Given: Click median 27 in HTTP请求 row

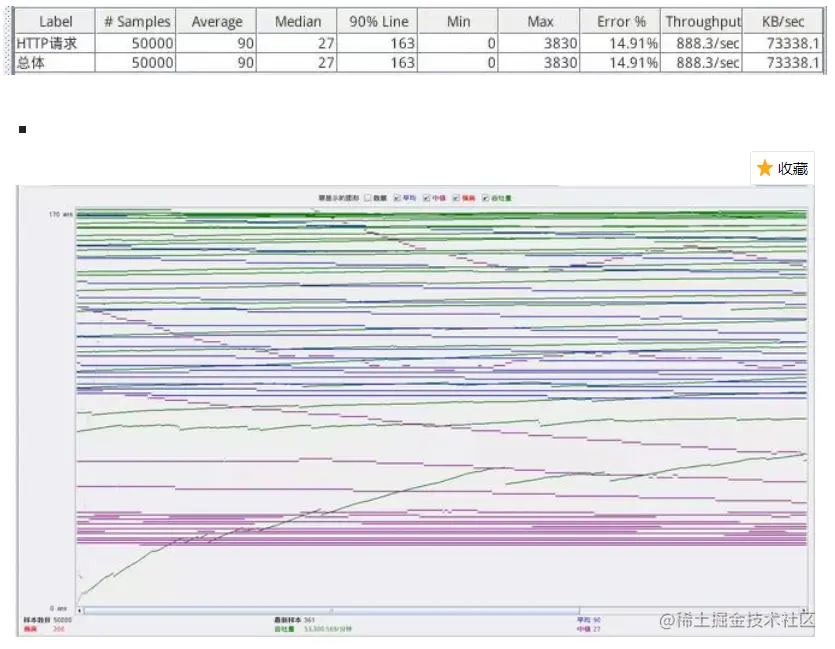Looking at the screenshot, I should point(326,43).
